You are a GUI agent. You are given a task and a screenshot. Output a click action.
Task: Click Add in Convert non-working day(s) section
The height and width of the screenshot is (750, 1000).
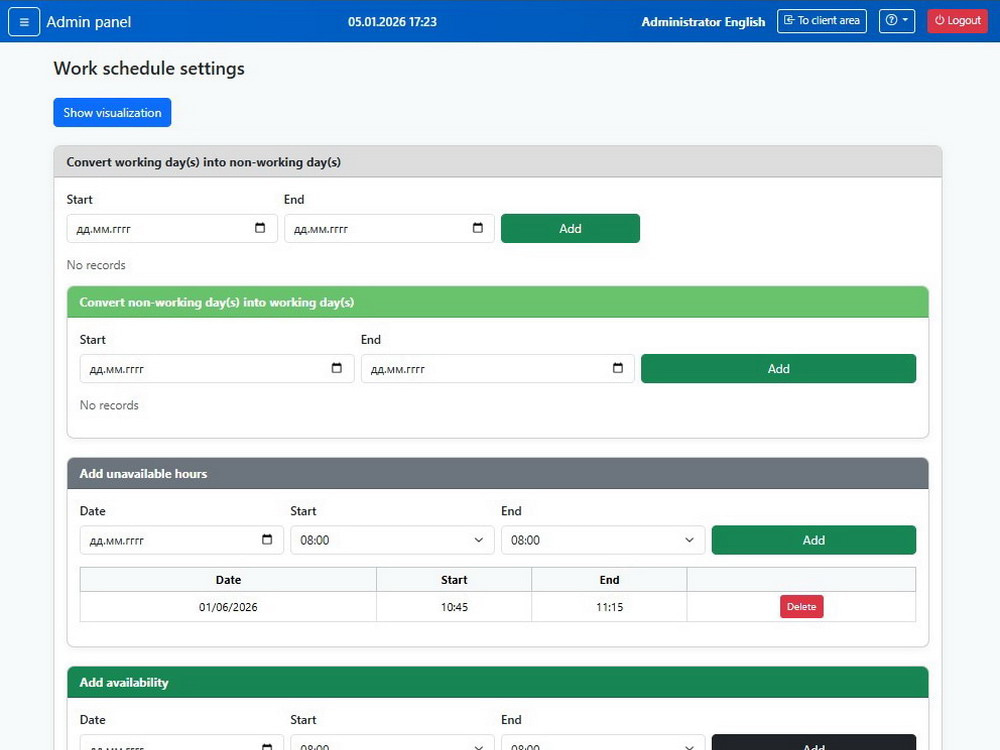(778, 369)
